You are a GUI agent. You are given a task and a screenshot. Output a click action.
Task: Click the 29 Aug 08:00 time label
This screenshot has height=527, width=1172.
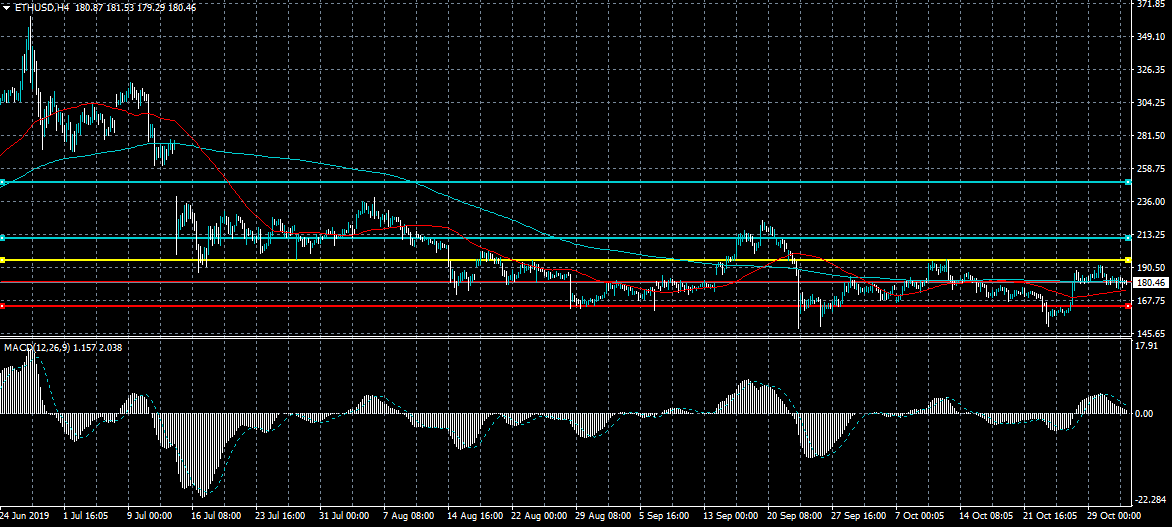[602, 517]
